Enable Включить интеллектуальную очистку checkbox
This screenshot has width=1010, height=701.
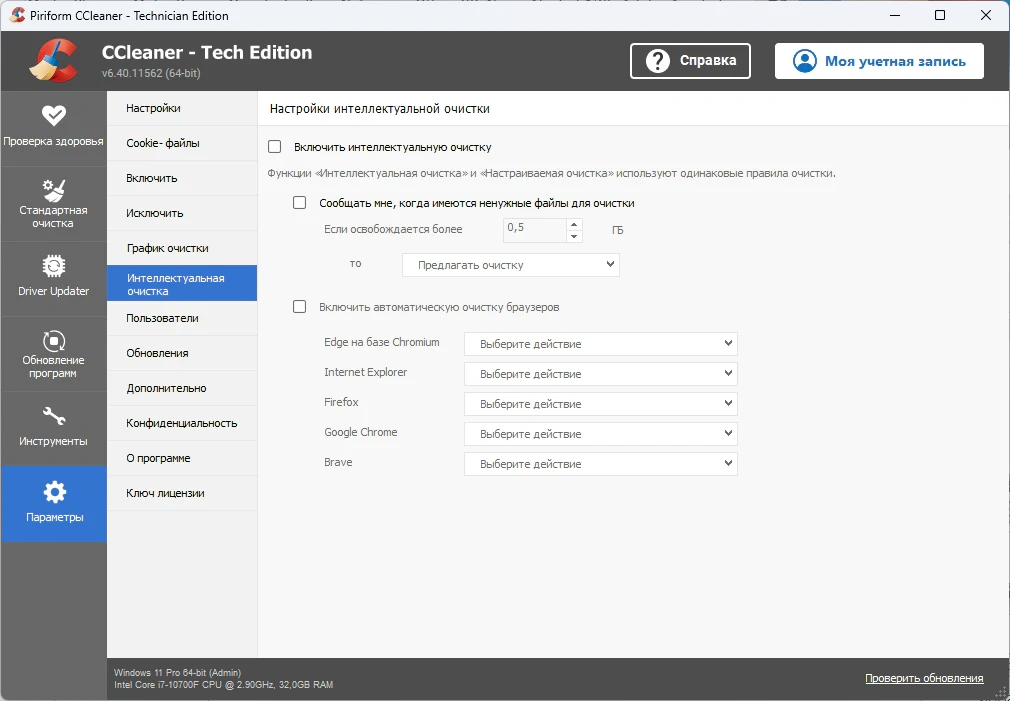[x=274, y=147]
